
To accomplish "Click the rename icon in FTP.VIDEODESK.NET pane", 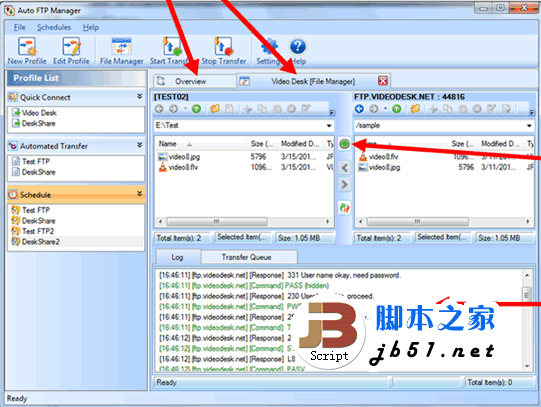I will (x=492, y=109).
